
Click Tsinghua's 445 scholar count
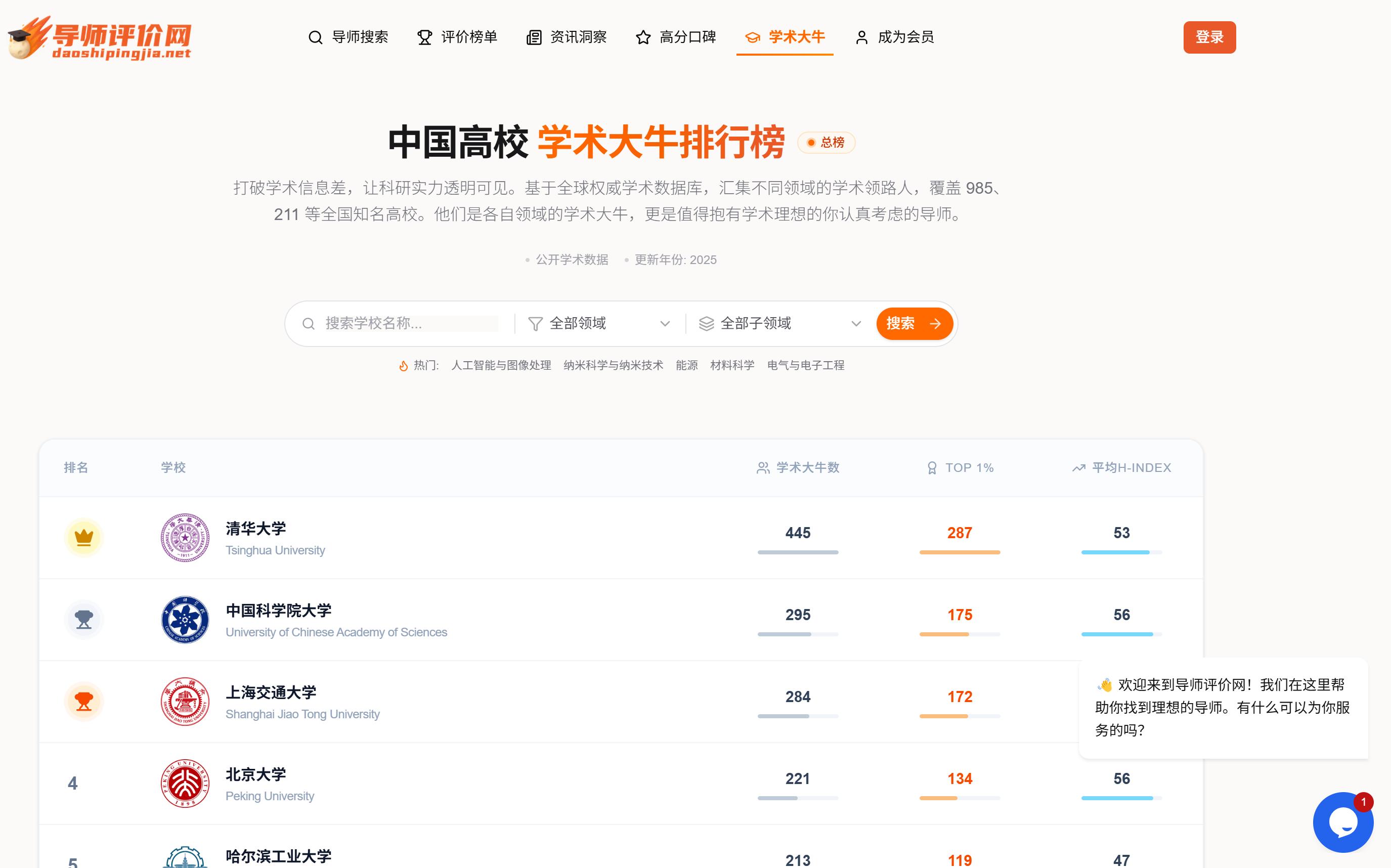798,533
